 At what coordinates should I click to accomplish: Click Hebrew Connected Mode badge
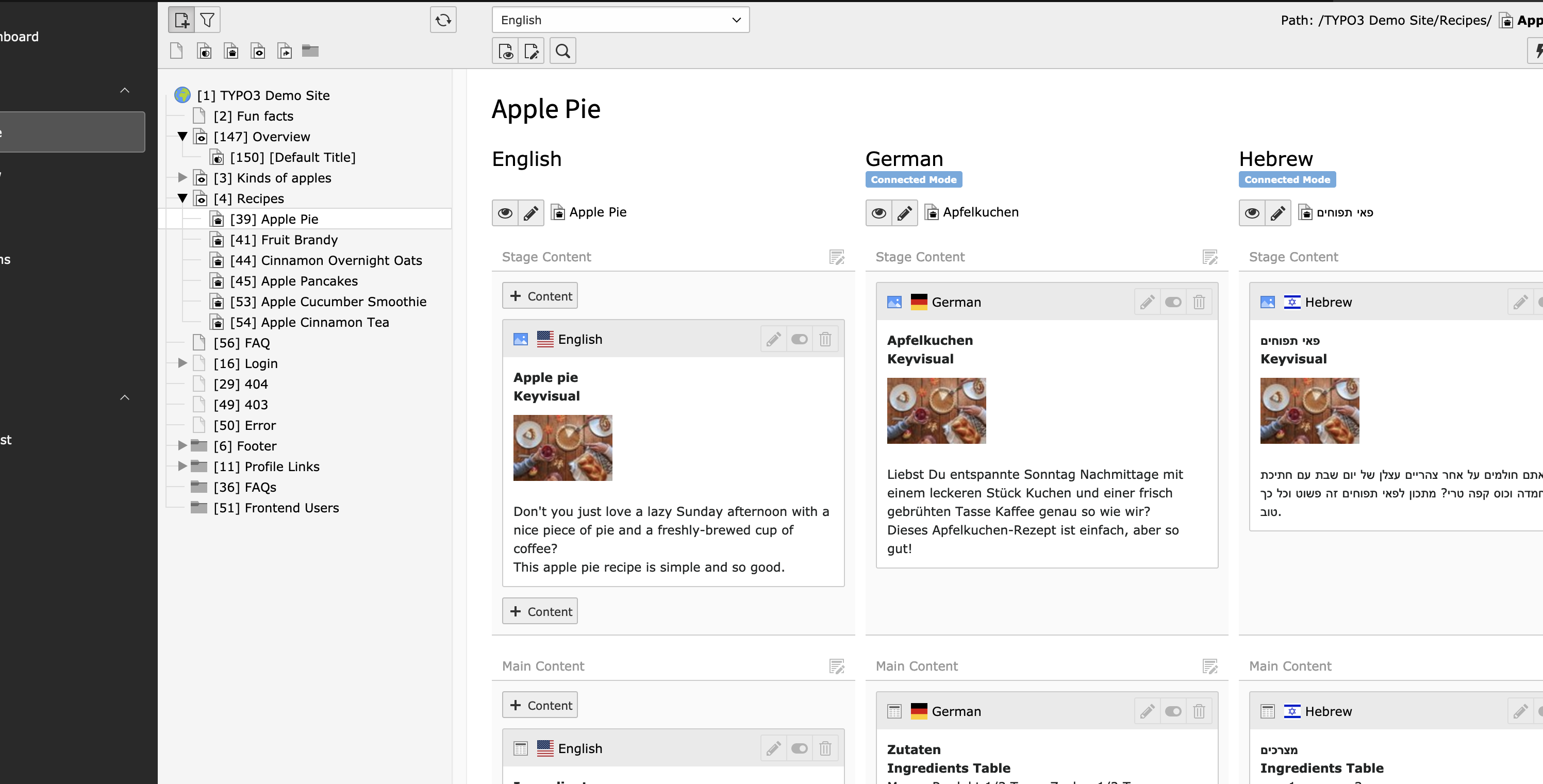[1287, 179]
